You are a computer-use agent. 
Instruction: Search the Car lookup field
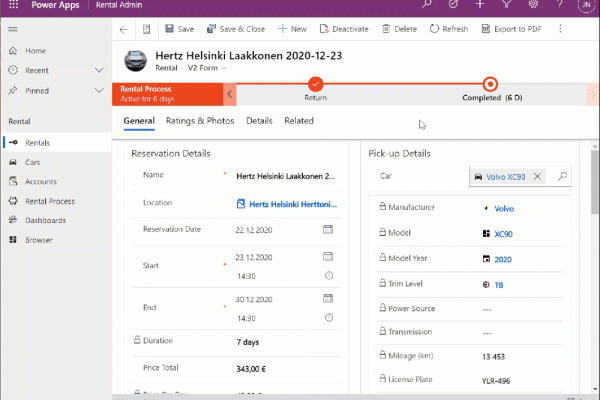pyautogui.click(x=562, y=176)
